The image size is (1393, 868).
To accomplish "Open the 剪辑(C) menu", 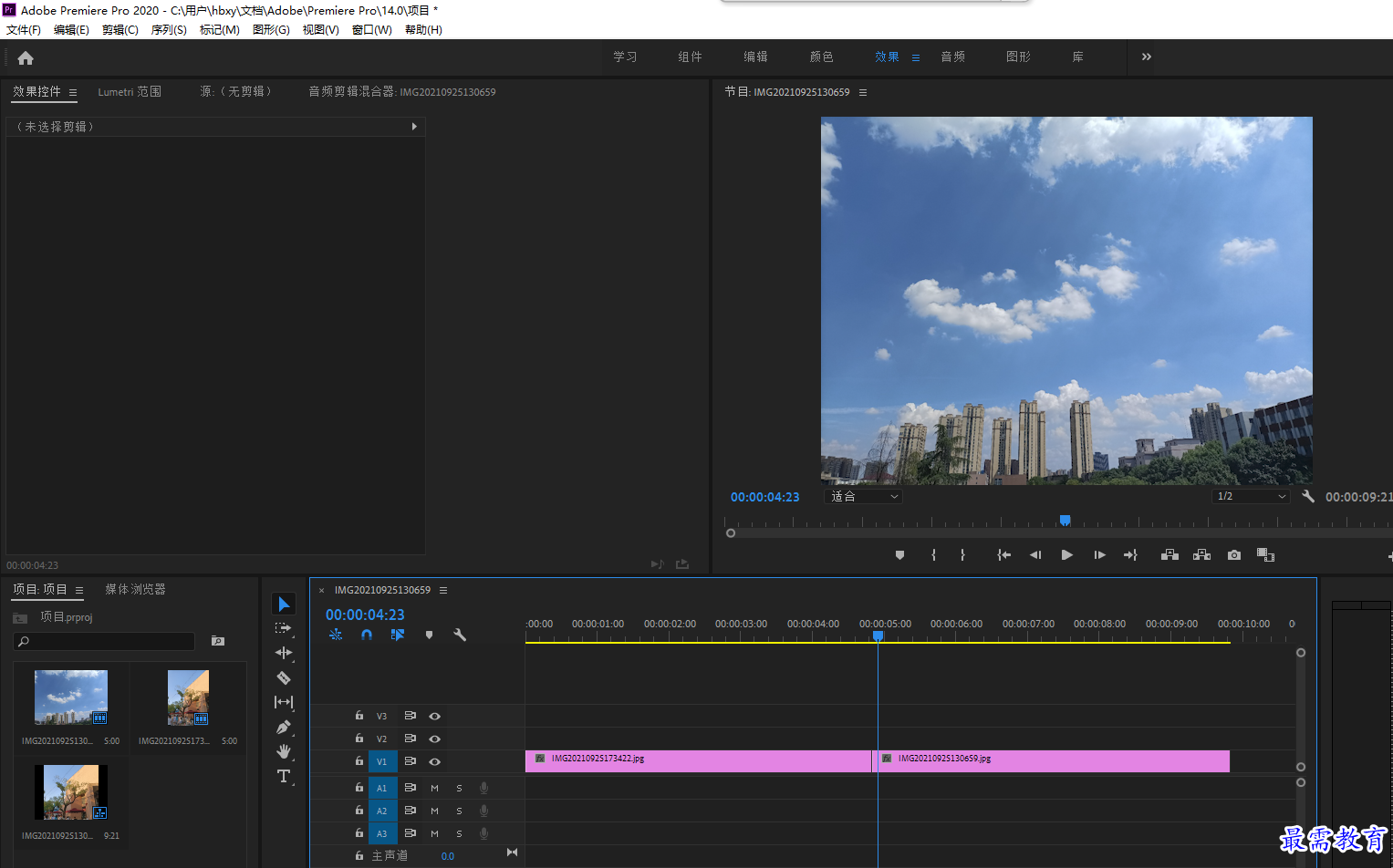I will pyautogui.click(x=120, y=30).
